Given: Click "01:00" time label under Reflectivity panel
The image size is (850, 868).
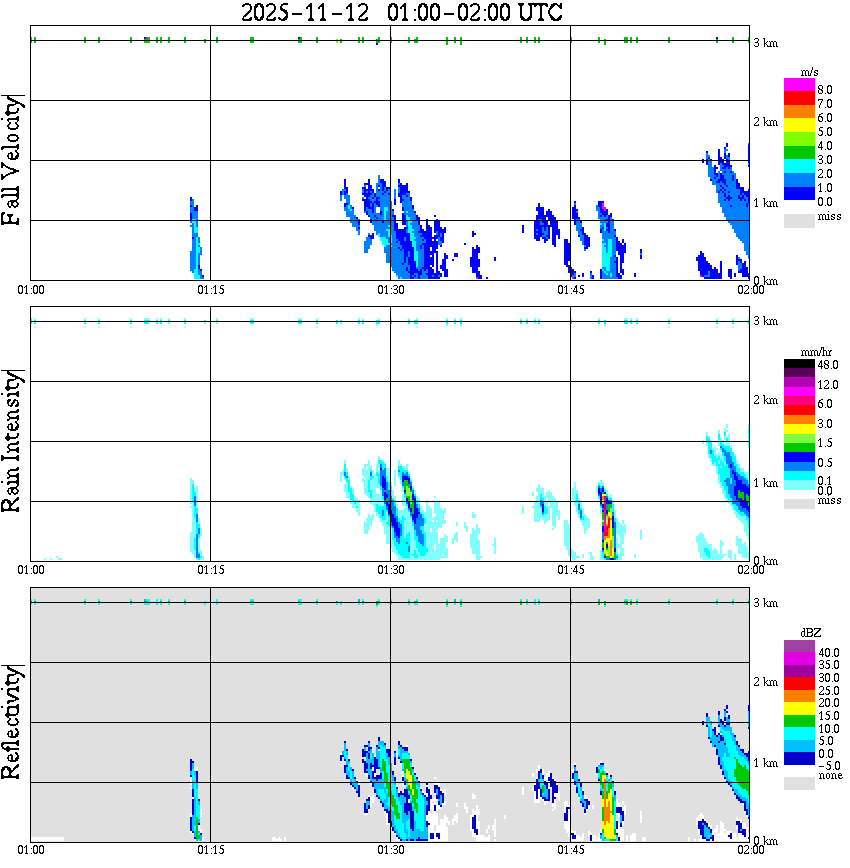Looking at the screenshot, I should pos(31,850).
